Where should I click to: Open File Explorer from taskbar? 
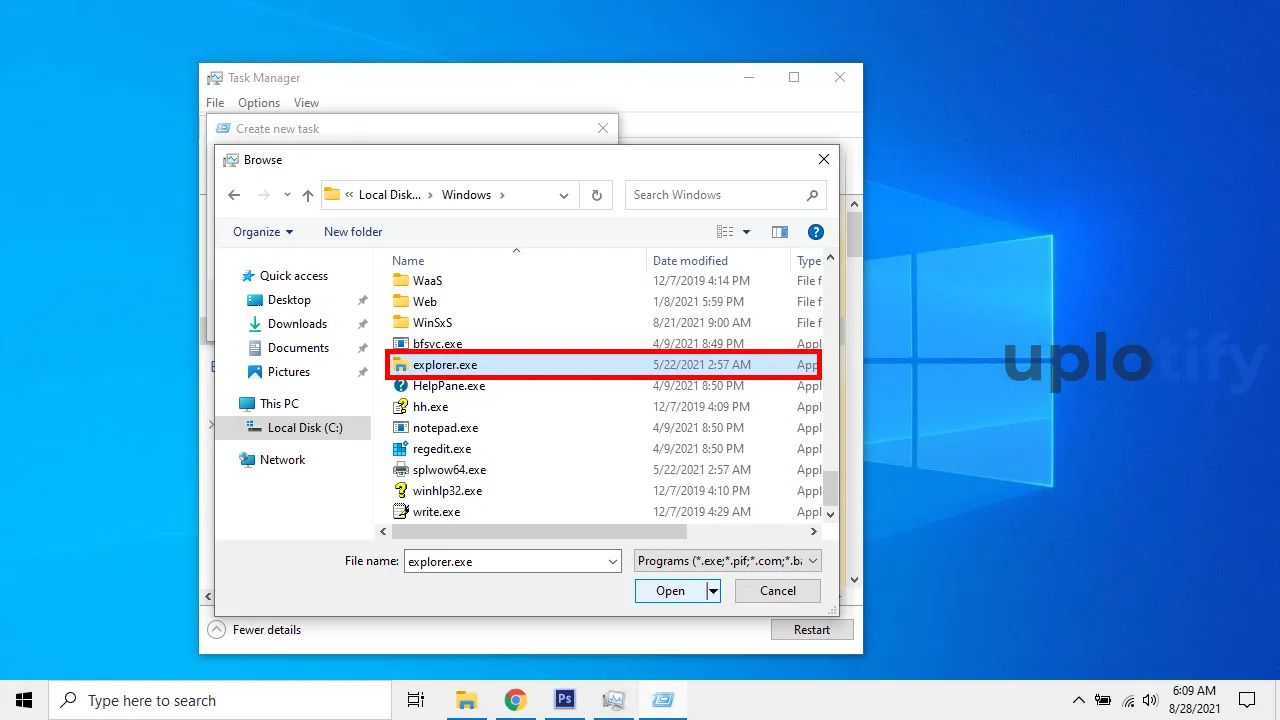coord(466,700)
